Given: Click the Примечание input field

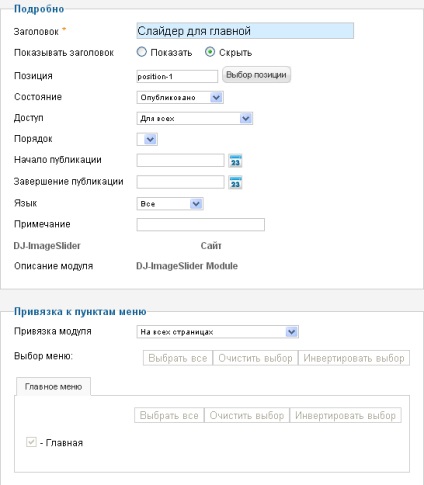Looking at the screenshot, I should click(x=201, y=225).
